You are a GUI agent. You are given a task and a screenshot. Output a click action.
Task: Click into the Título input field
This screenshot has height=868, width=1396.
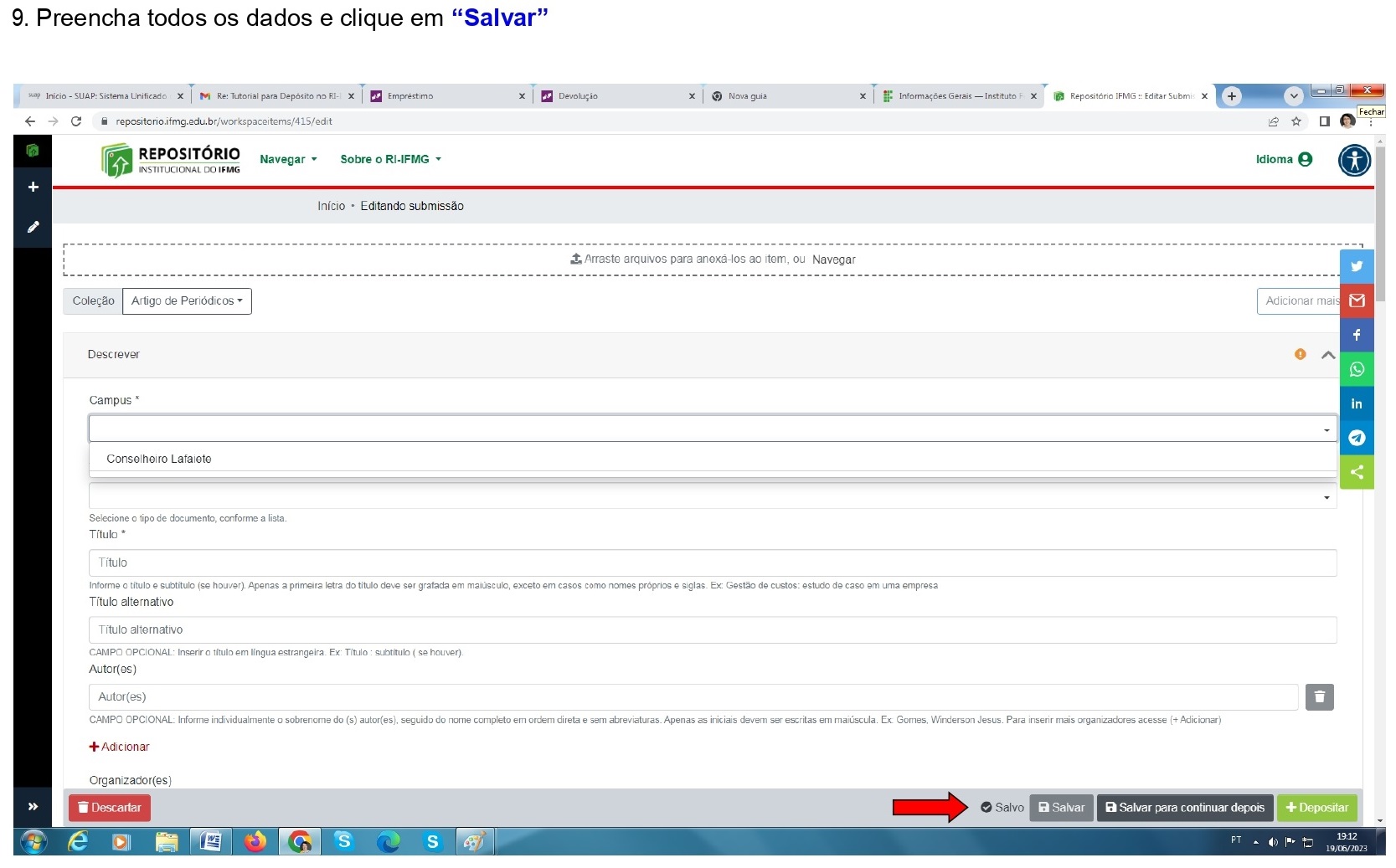pyautogui.click(x=712, y=562)
